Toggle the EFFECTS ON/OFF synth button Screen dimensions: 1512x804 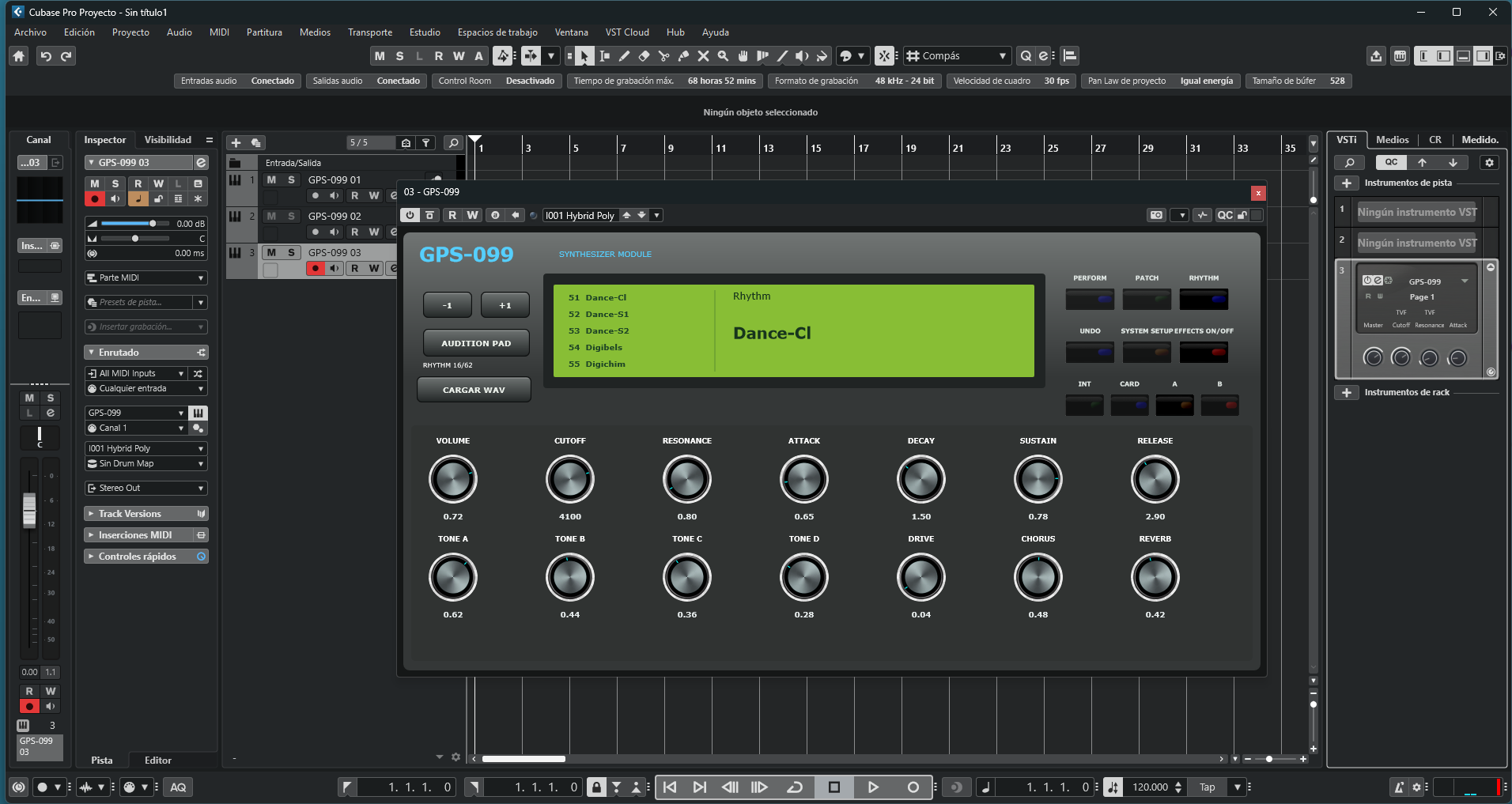pyautogui.click(x=1204, y=353)
